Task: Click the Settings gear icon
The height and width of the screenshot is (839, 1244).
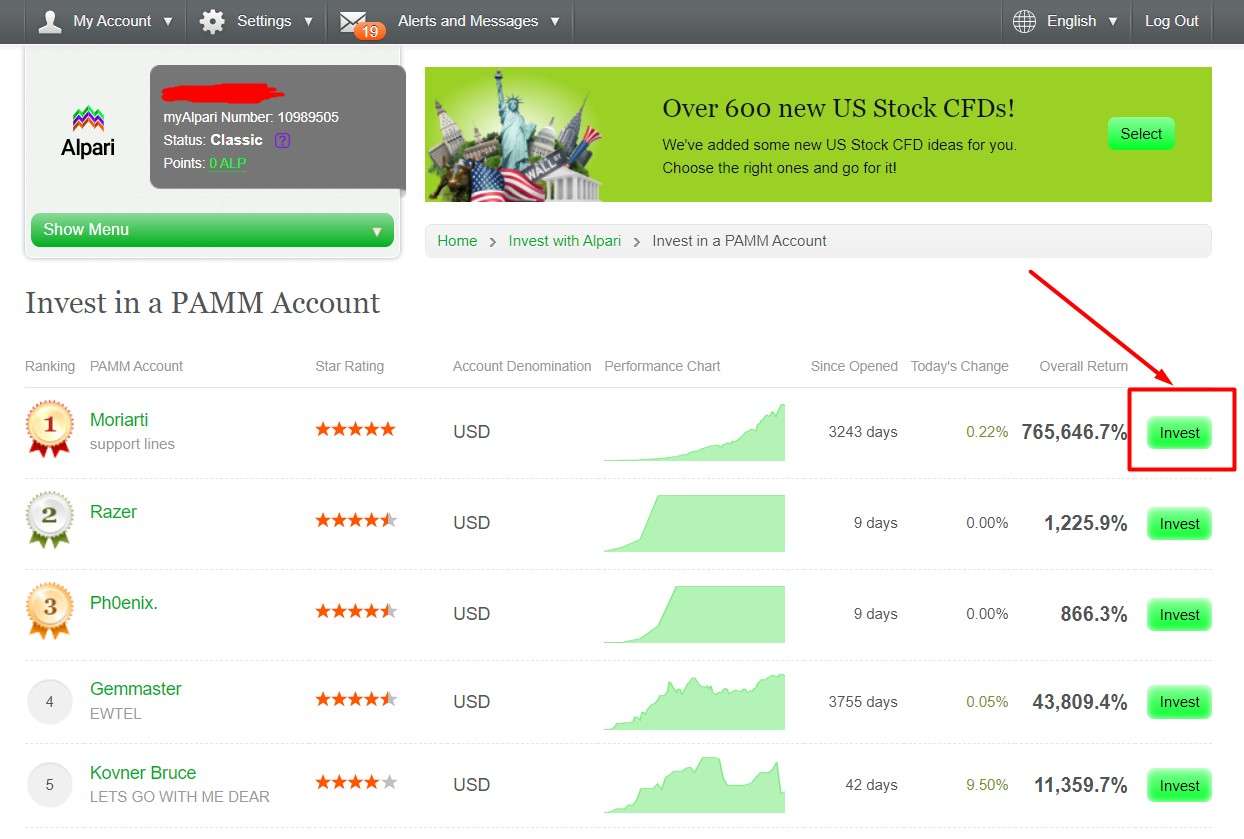Action: (212, 21)
